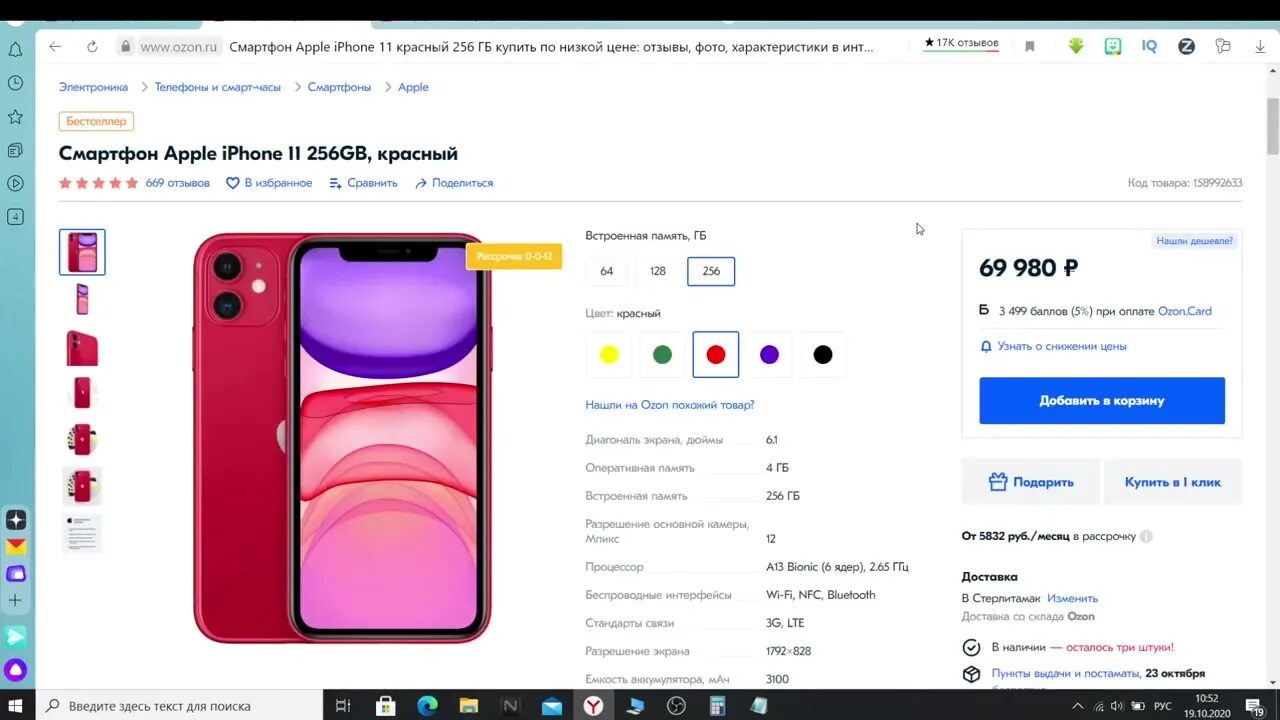Switch to Yandex Browser in the taskbar
The height and width of the screenshot is (720, 1280).
pos(593,705)
